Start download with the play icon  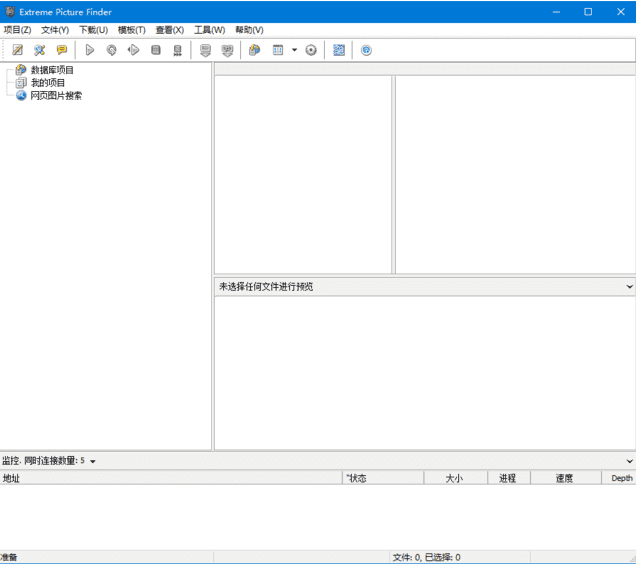click(x=90, y=50)
